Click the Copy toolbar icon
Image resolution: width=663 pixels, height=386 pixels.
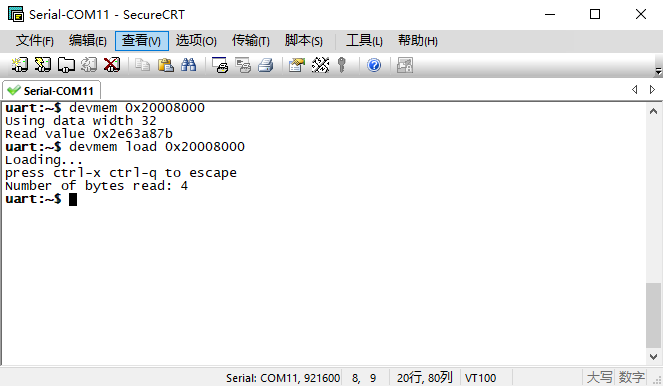coord(142,65)
